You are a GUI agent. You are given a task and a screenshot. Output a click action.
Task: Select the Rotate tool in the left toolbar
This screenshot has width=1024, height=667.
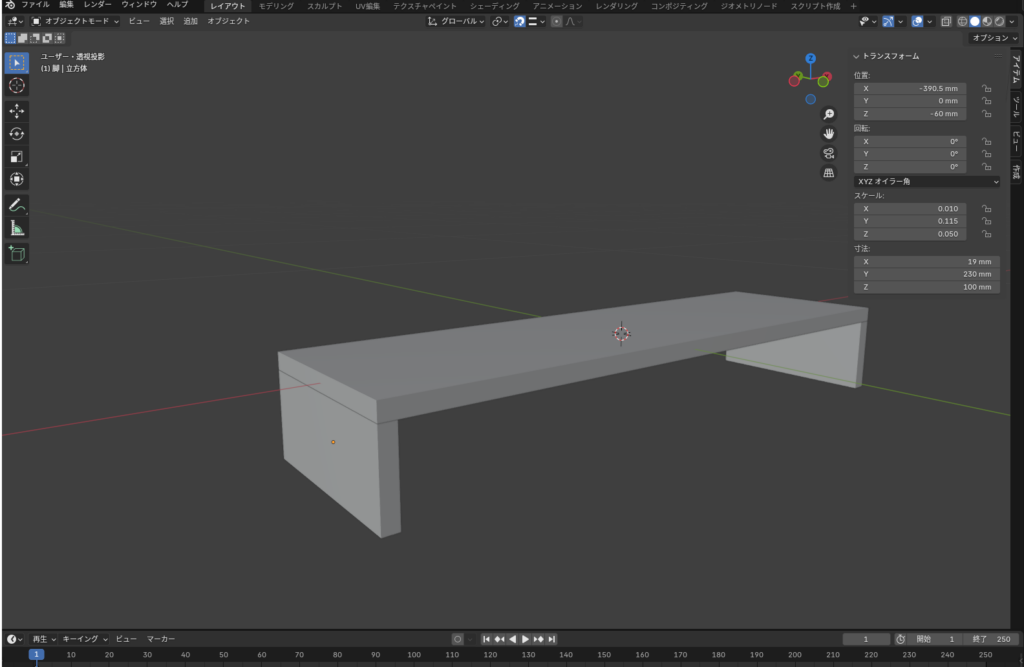tap(17, 134)
